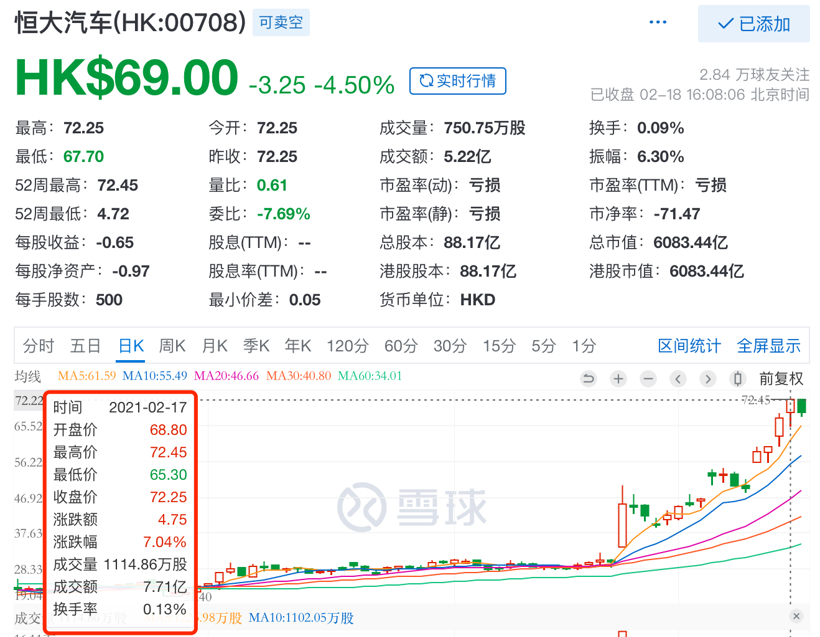Click the chart reset (undo arrow) icon

[x=589, y=379]
